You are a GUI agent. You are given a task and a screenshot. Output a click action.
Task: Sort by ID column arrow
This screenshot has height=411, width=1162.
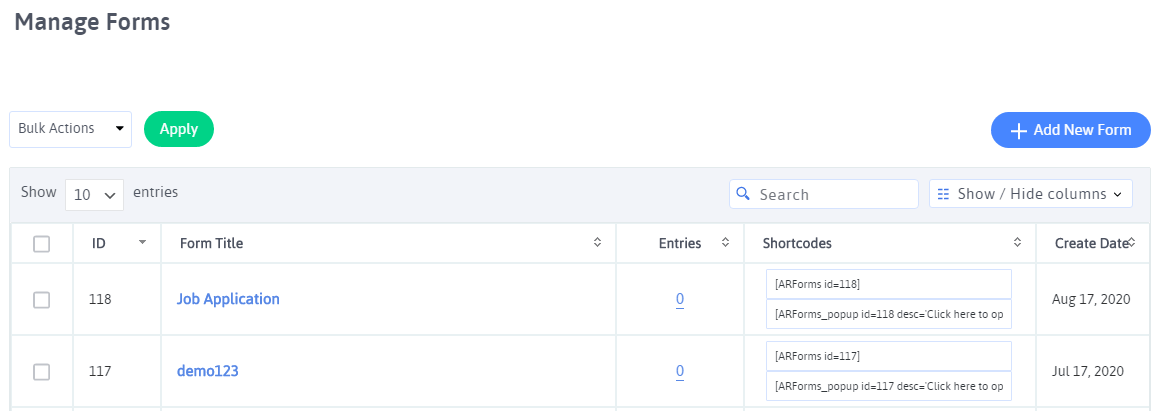point(143,242)
